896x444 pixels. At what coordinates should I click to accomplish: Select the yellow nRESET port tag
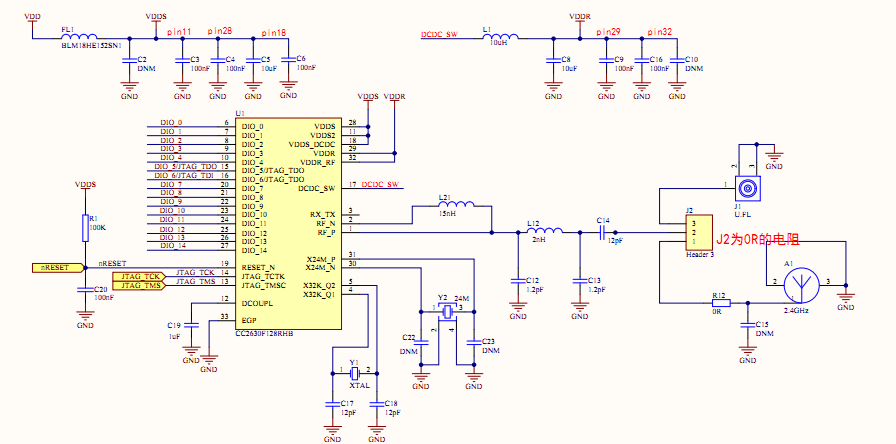58,267
